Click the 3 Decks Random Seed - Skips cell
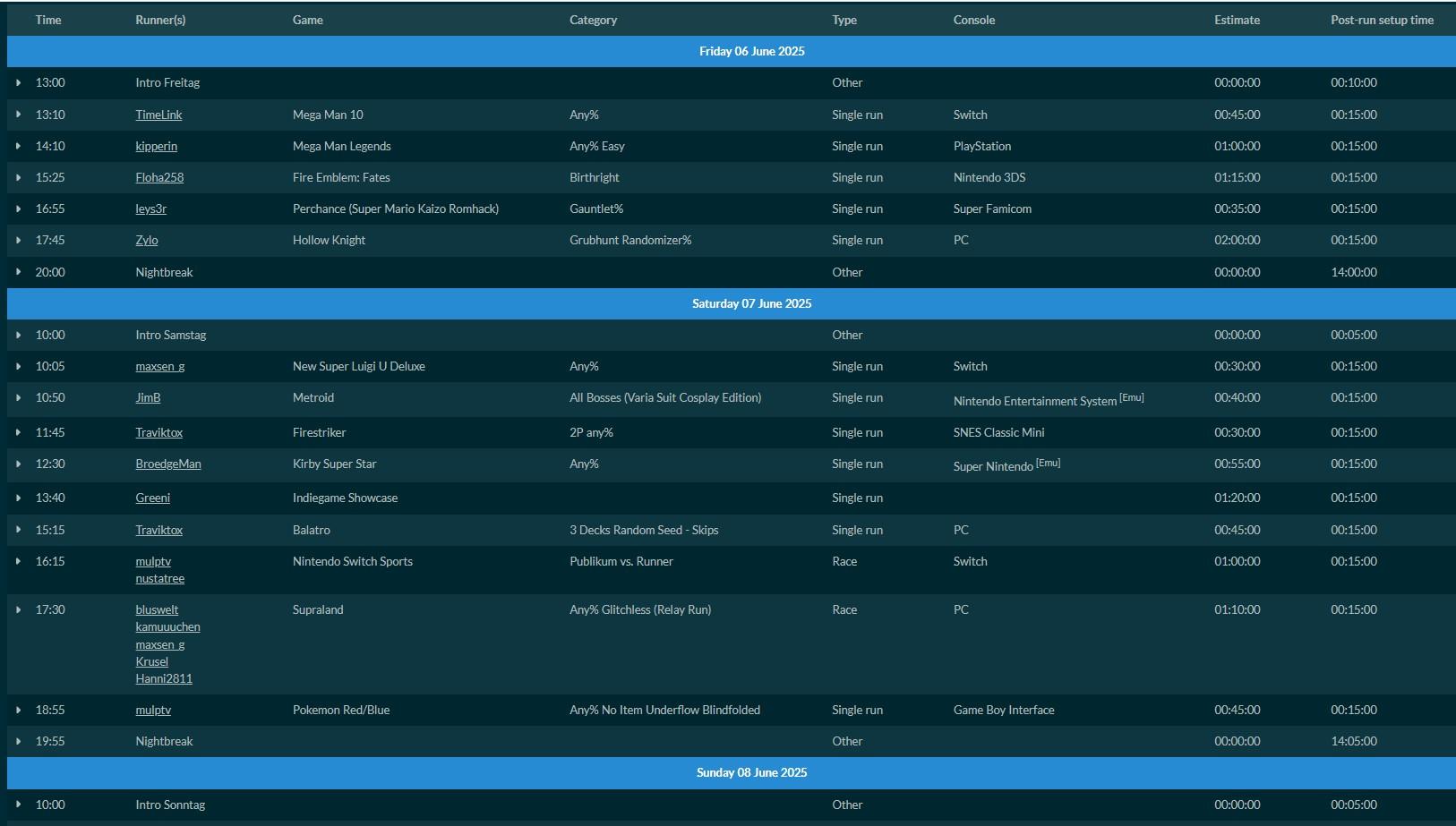The width and height of the screenshot is (1456, 826). click(644, 530)
